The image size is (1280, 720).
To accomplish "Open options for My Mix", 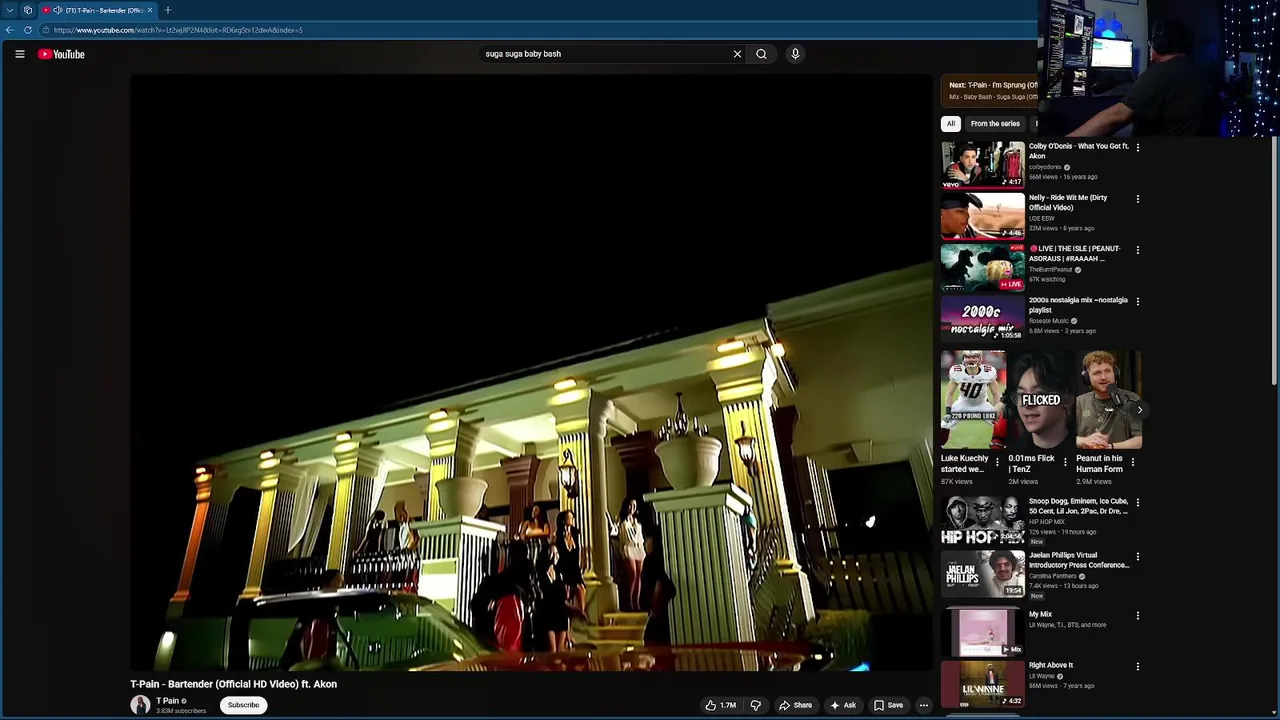I will [x=1137, y=616].
